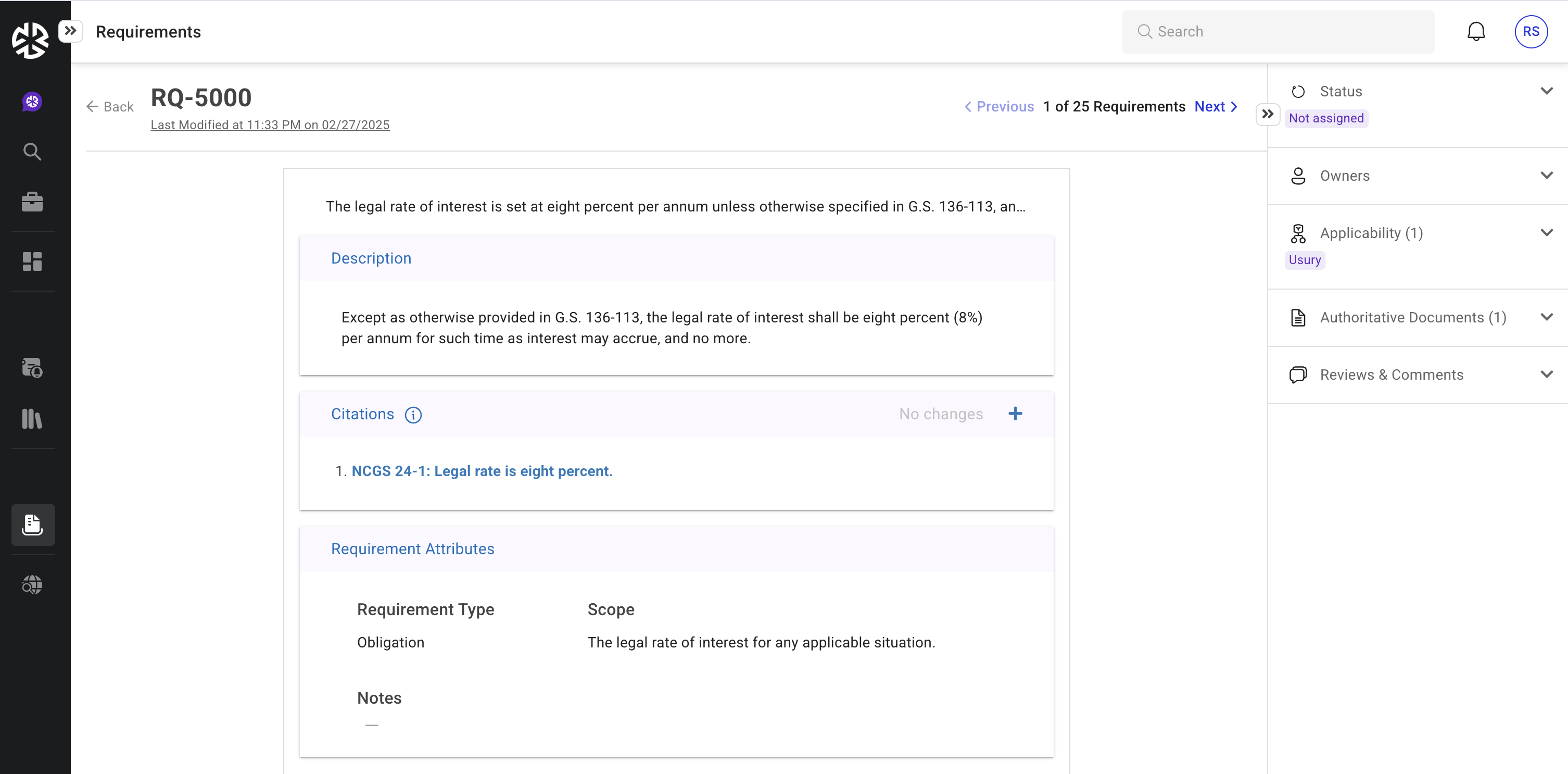Viewport: 1568px width, 774px height.
Task: Expand the Applicability section chevron
Action: tap(1546, 233)
